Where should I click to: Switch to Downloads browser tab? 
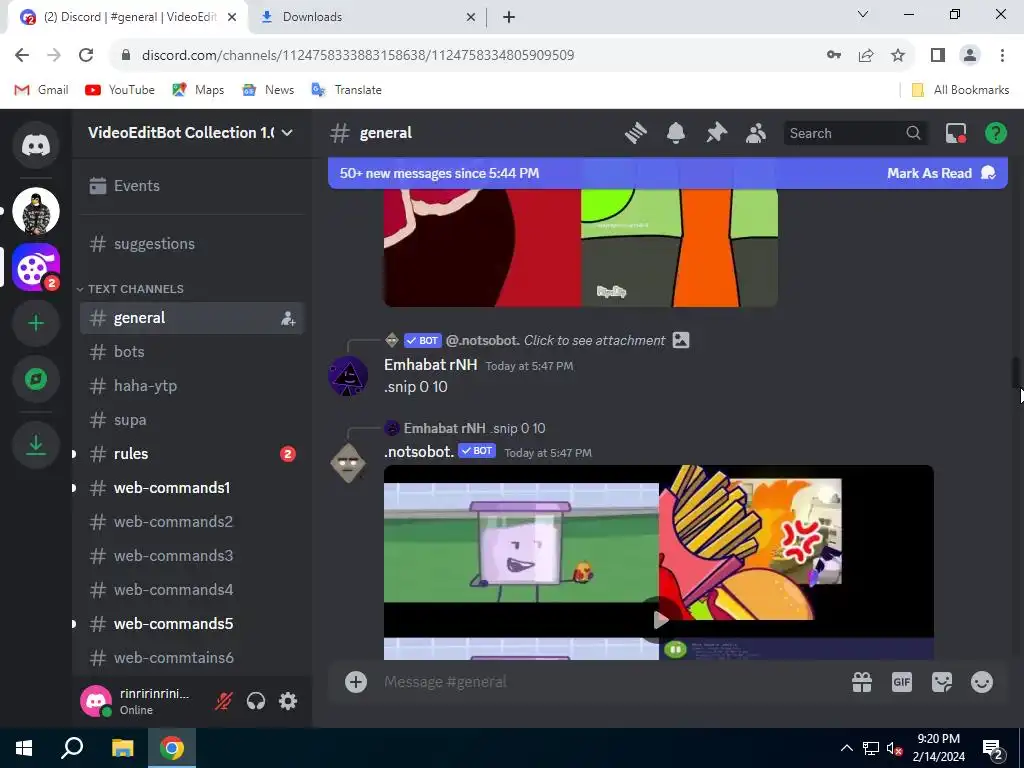[x=368, y=17]
